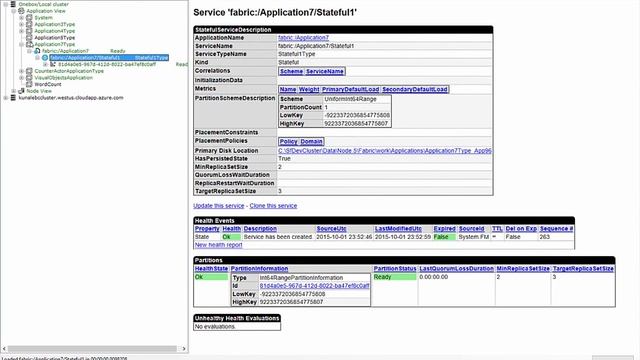640x360 pixels.
Task: Click the Update this service link
Action: 219,206
